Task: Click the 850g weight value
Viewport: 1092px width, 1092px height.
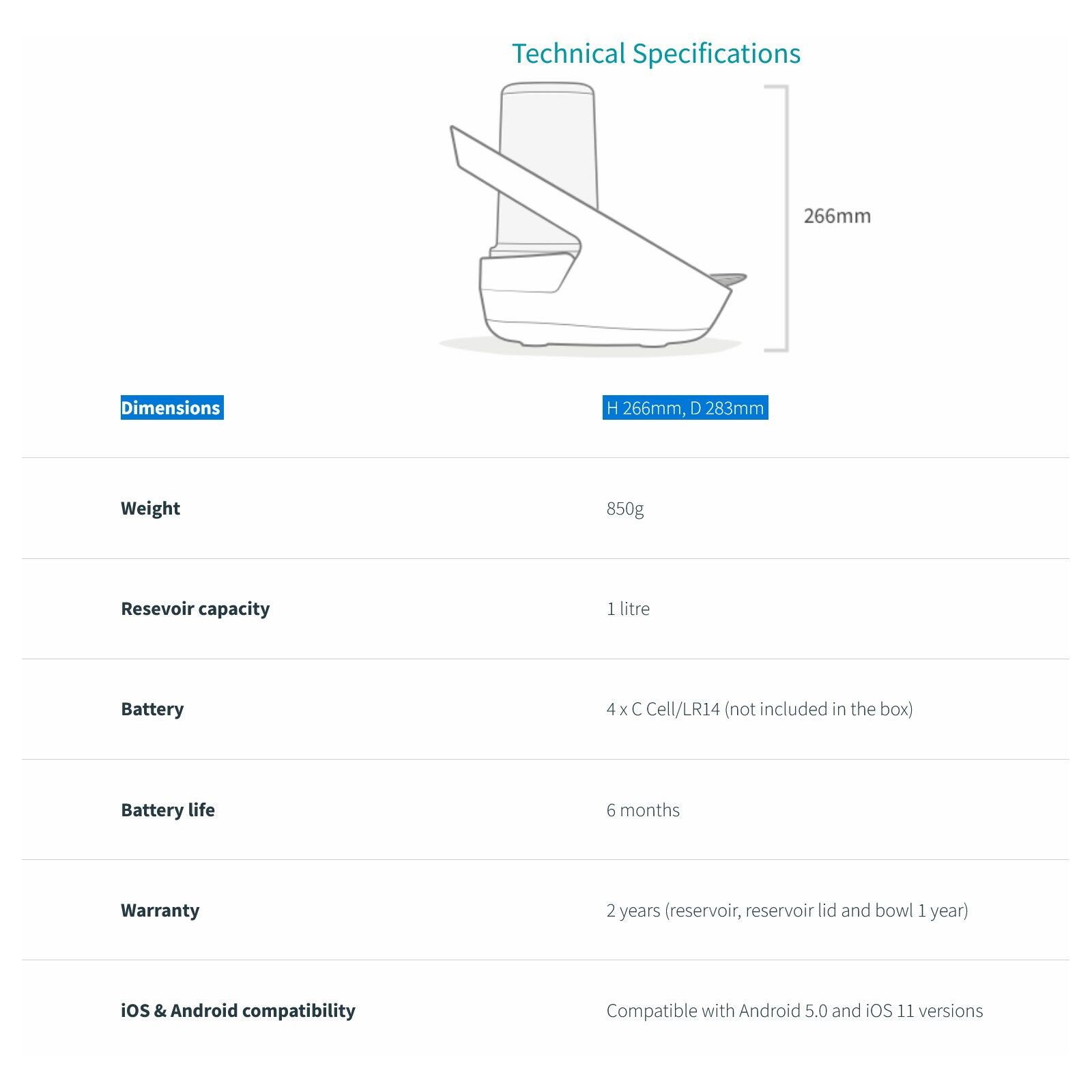Action: (625, 508)
